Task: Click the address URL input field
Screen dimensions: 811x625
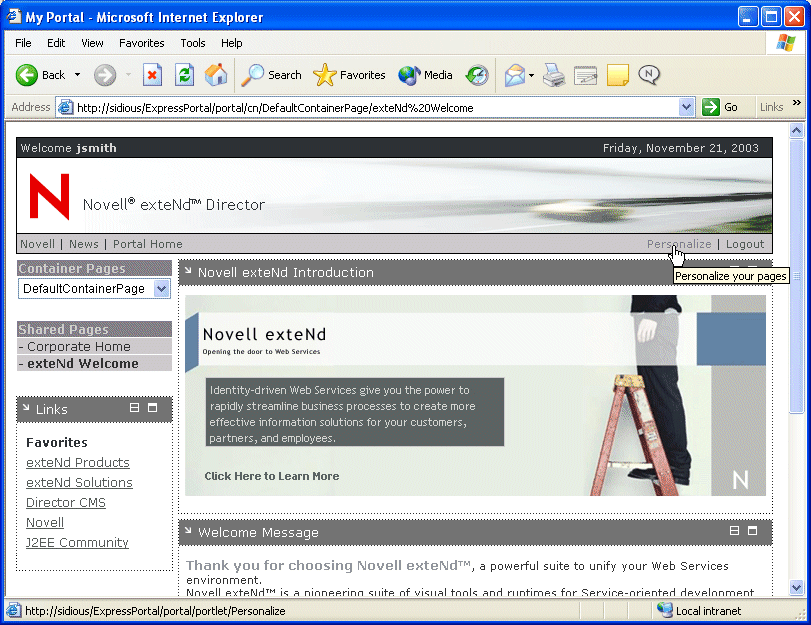Action: [x=377, y=108]
